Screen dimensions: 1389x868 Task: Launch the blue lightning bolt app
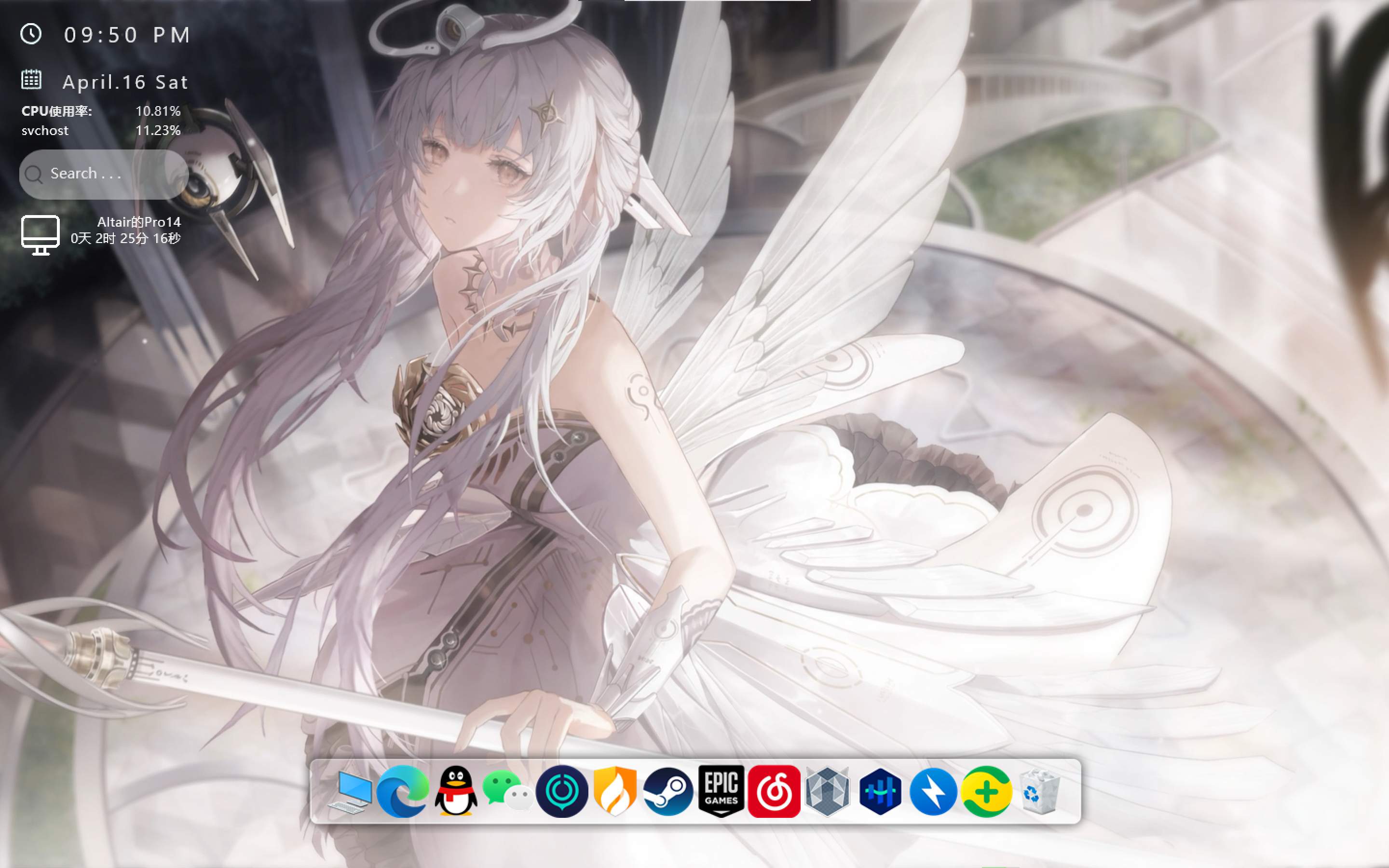point(933,791)
